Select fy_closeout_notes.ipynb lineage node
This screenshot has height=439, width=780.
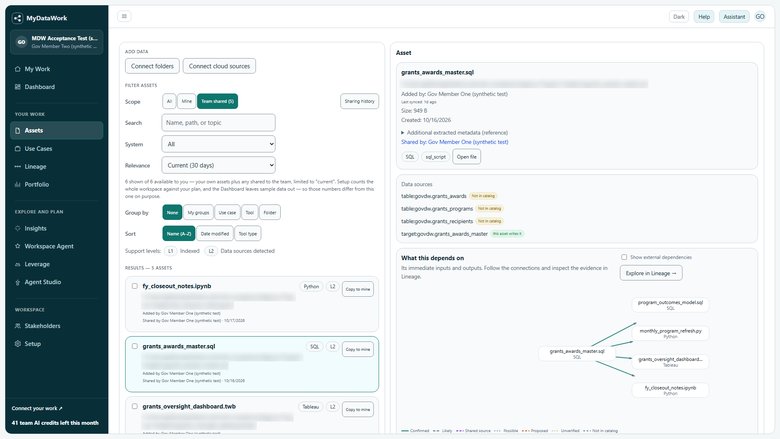click(x=671, y=390)
